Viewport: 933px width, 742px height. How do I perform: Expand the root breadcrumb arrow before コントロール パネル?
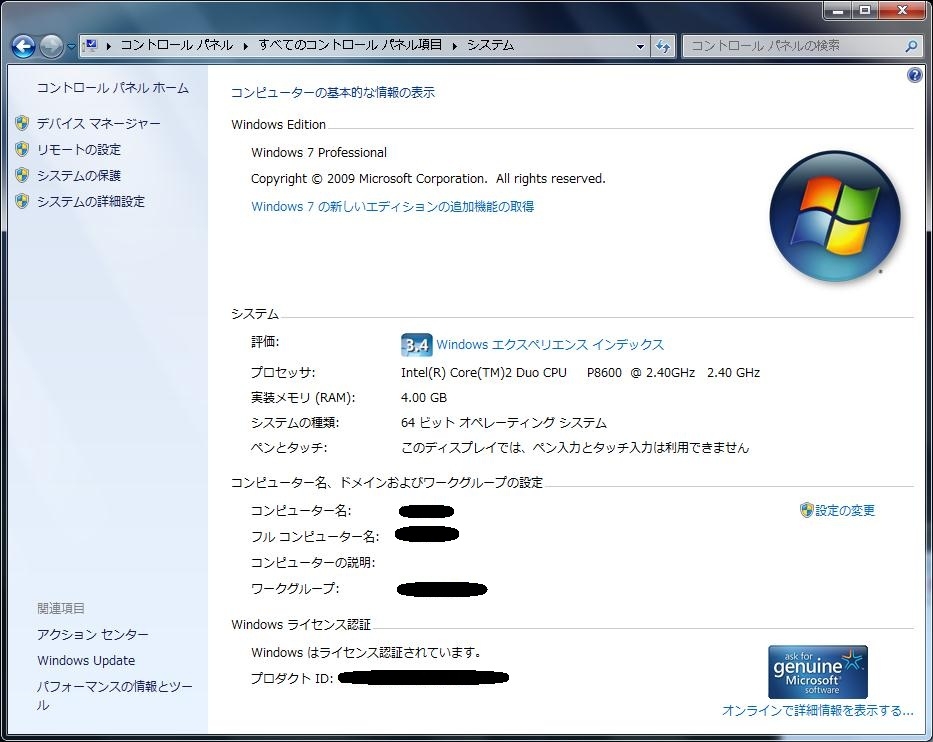click(x=109, y=46)
